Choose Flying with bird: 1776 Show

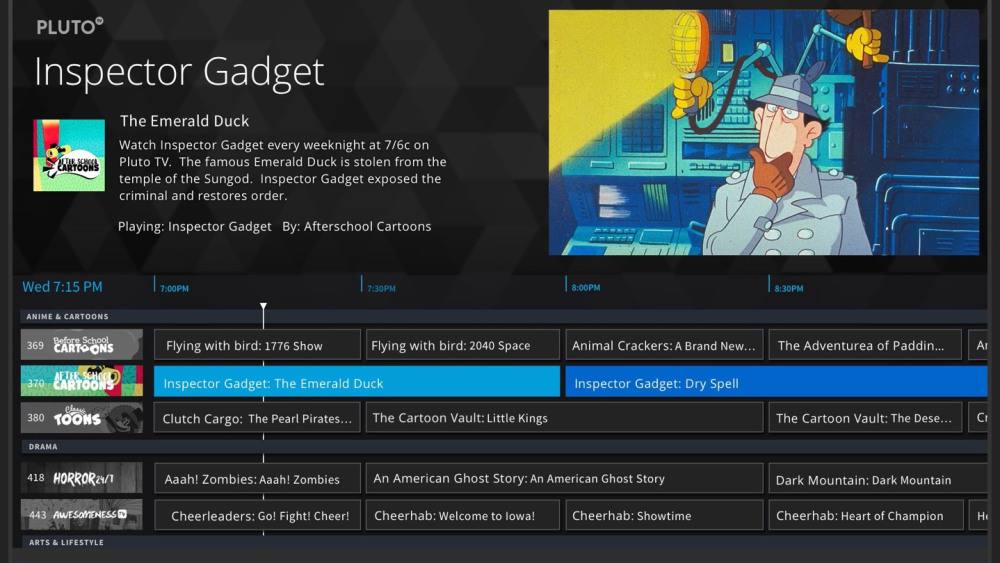click(257, 345)
